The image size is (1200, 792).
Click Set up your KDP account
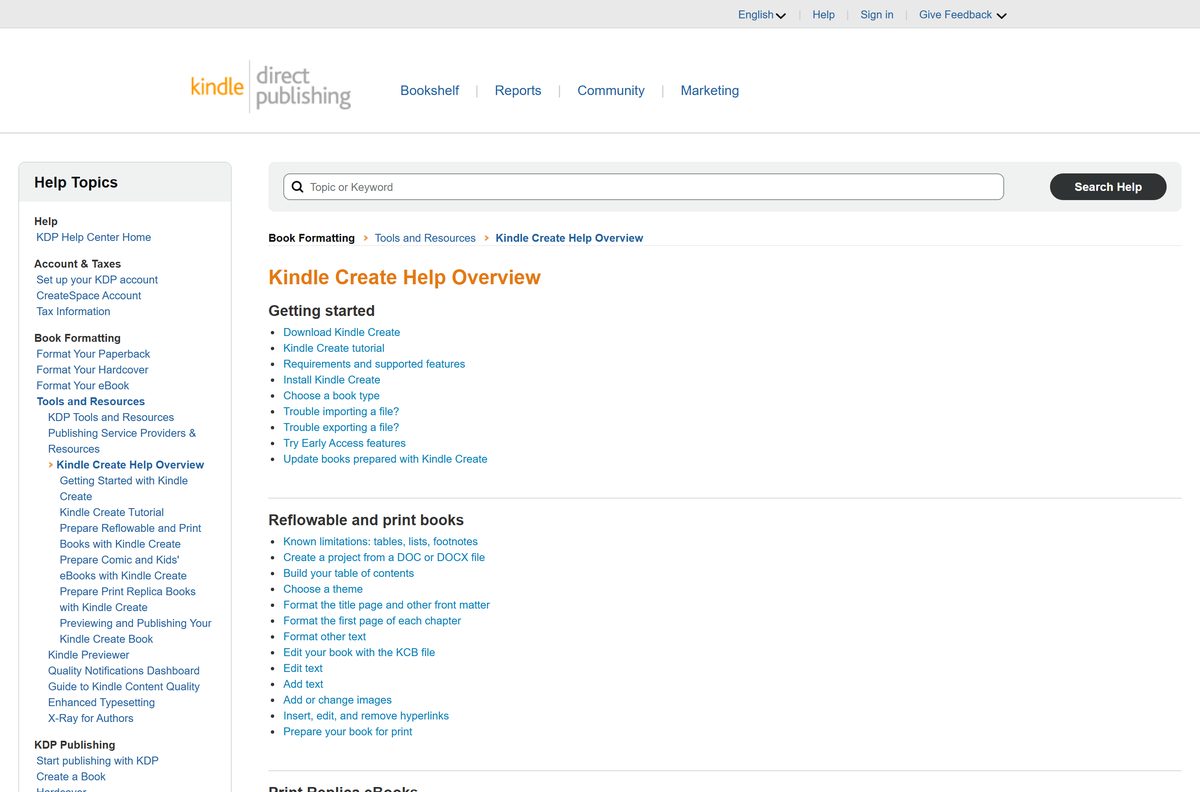[97, 280]
